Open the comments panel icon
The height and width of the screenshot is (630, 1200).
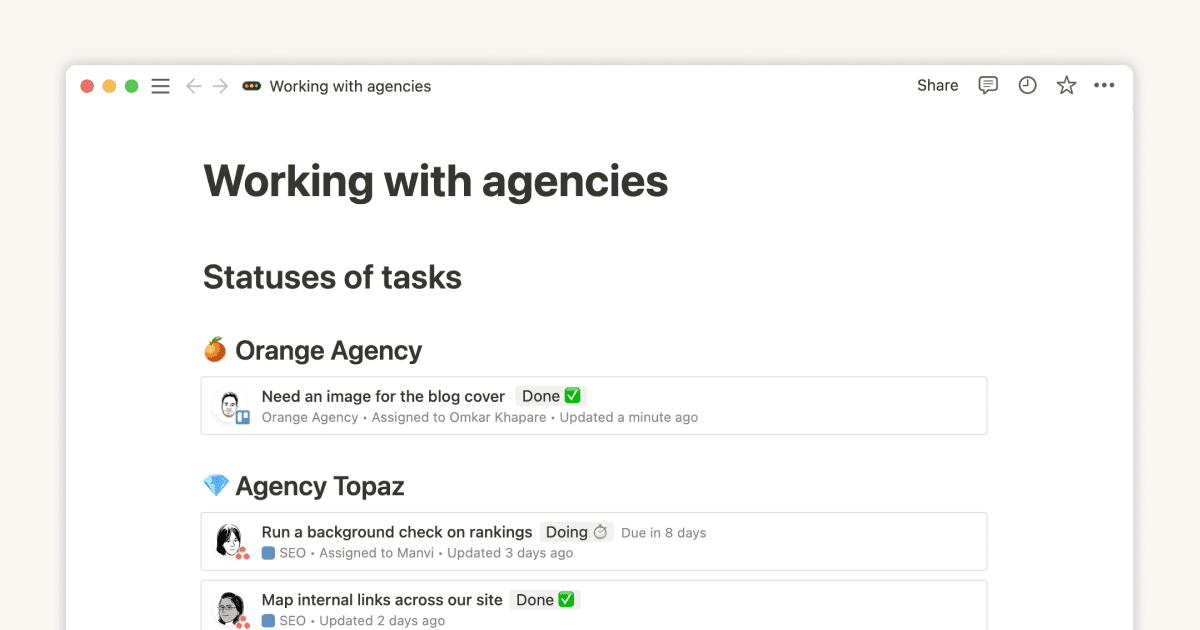988,85
